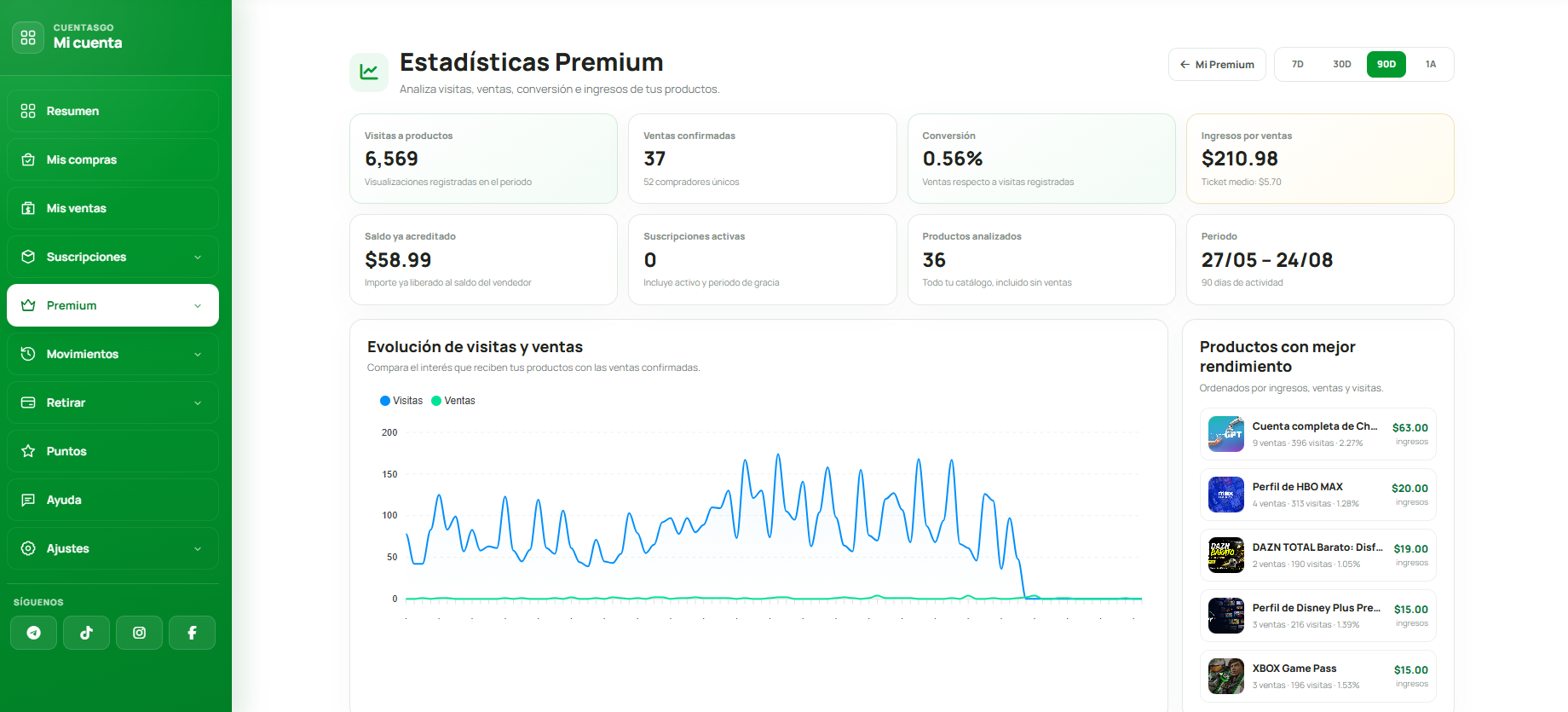Expand the Movimientos chevron
1568x712 pixels.
[x=198, y=355]
